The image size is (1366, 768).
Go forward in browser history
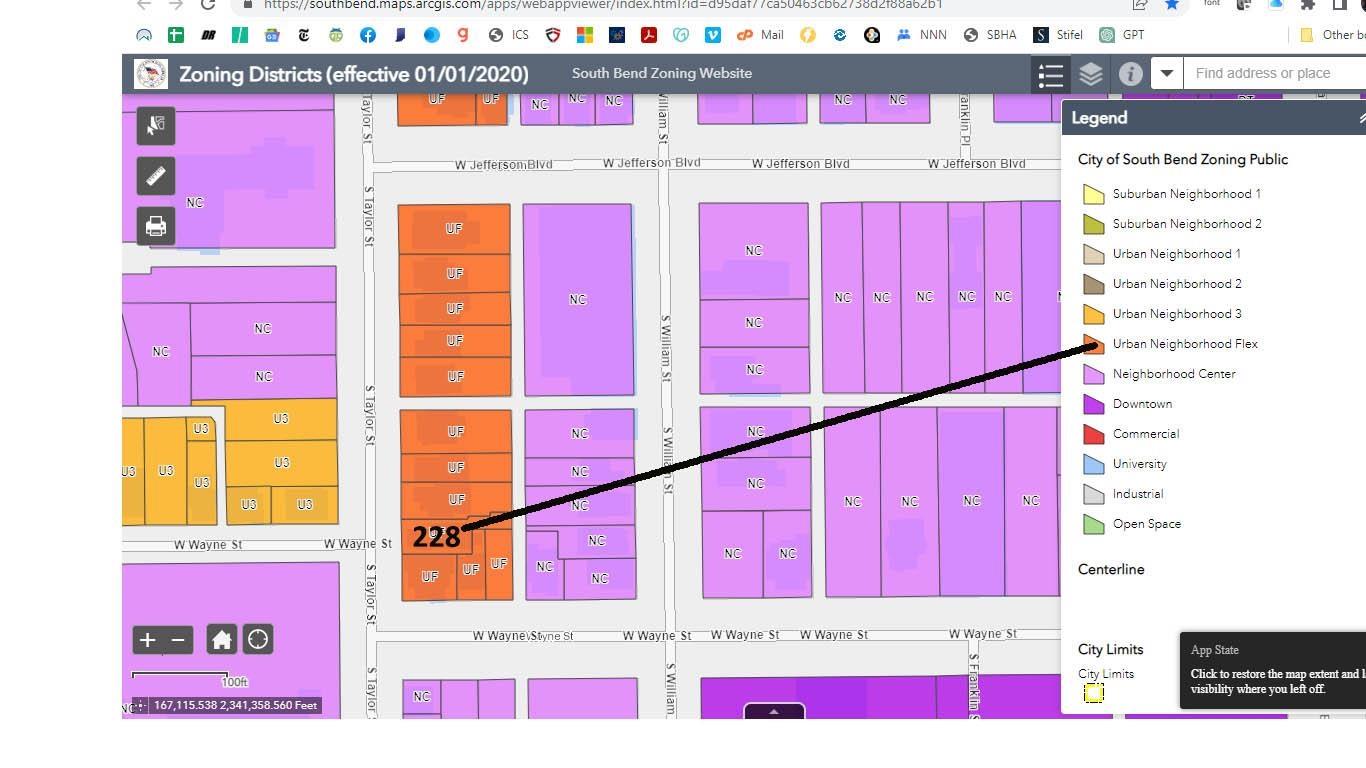176,5
